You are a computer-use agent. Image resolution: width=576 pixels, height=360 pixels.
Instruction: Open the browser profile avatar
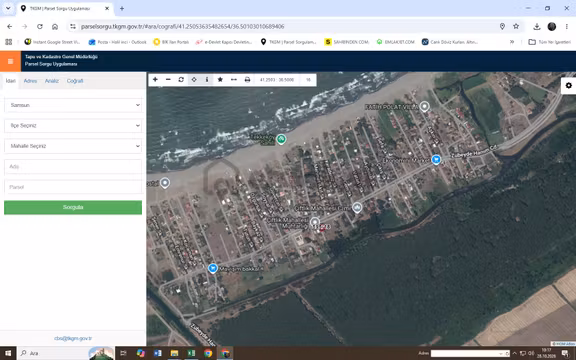(x=552, y=26)
